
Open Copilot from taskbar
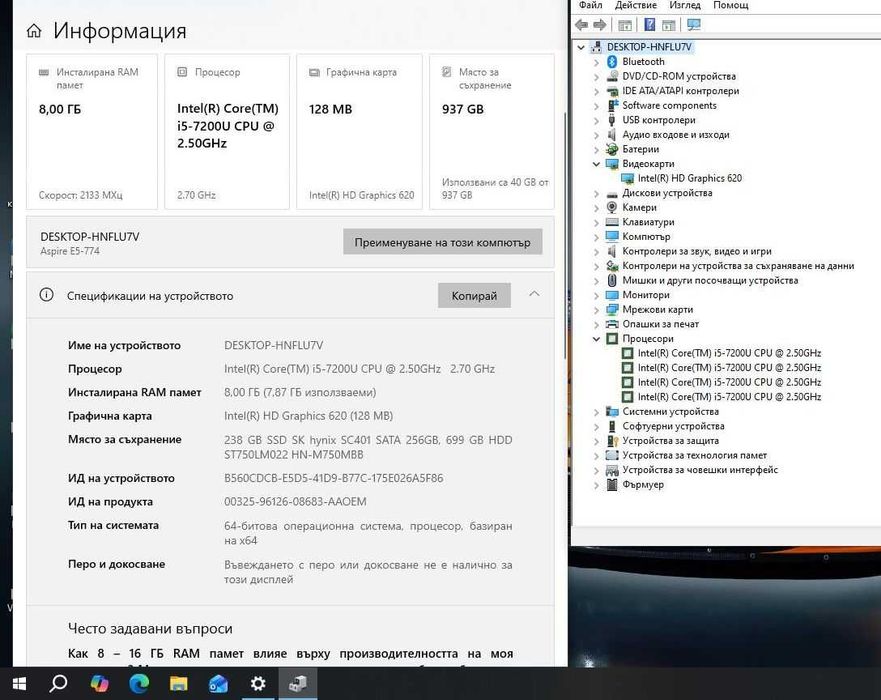tap(99, 683)
